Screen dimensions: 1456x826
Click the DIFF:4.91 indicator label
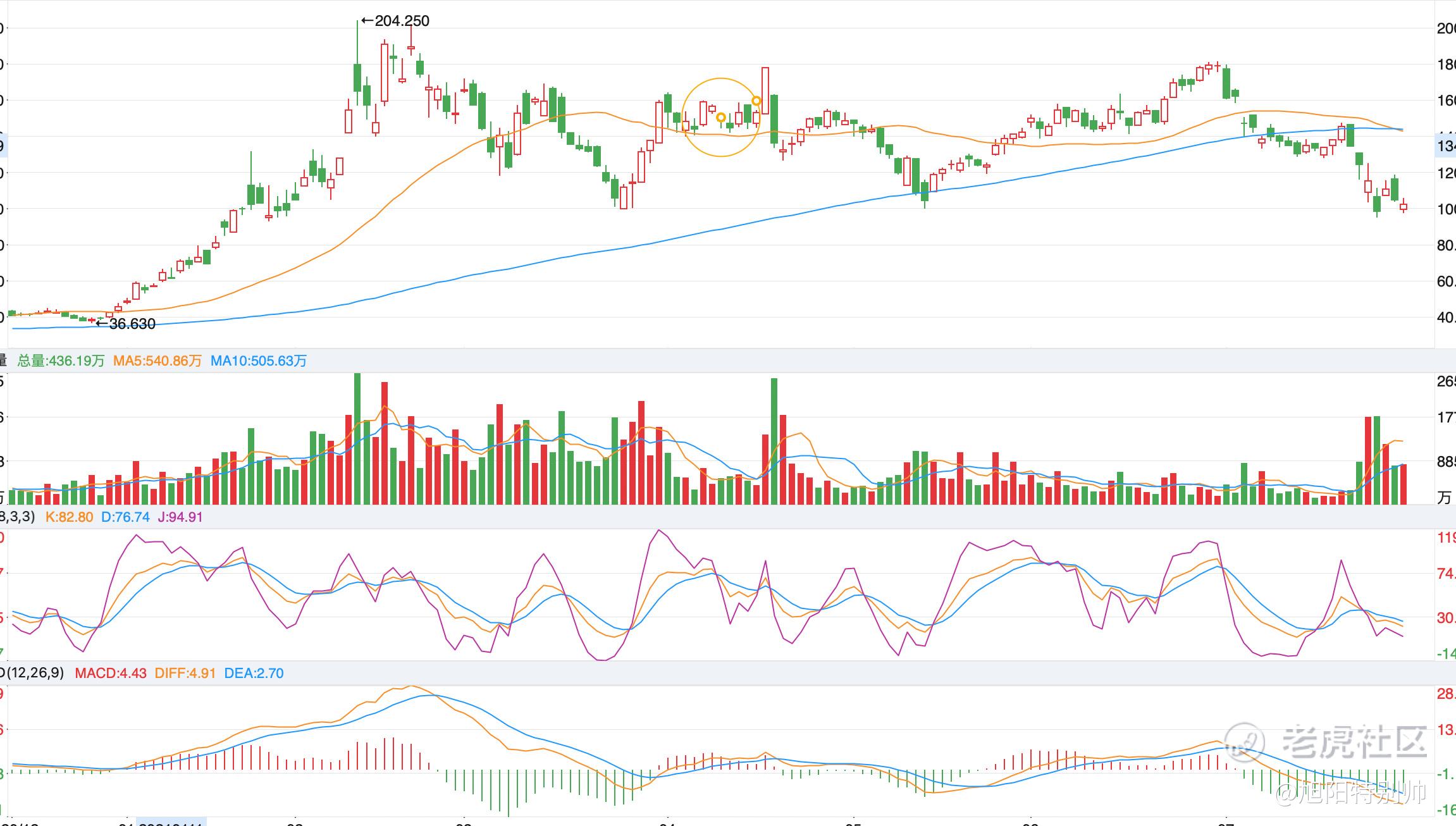[185, 673]
